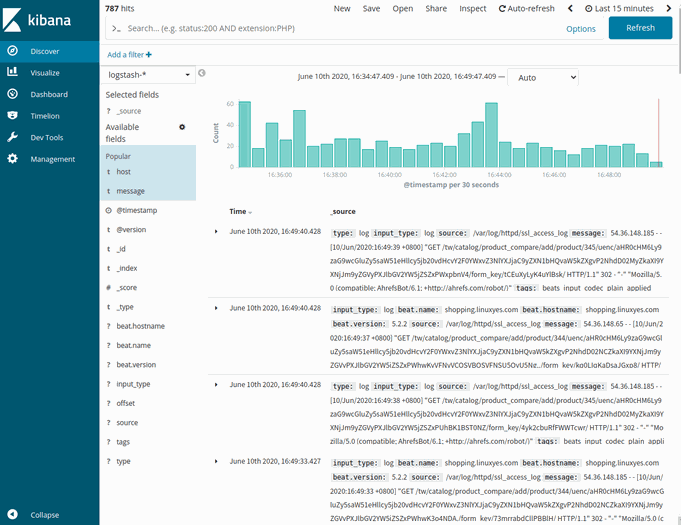Click the _source column header

343,211
